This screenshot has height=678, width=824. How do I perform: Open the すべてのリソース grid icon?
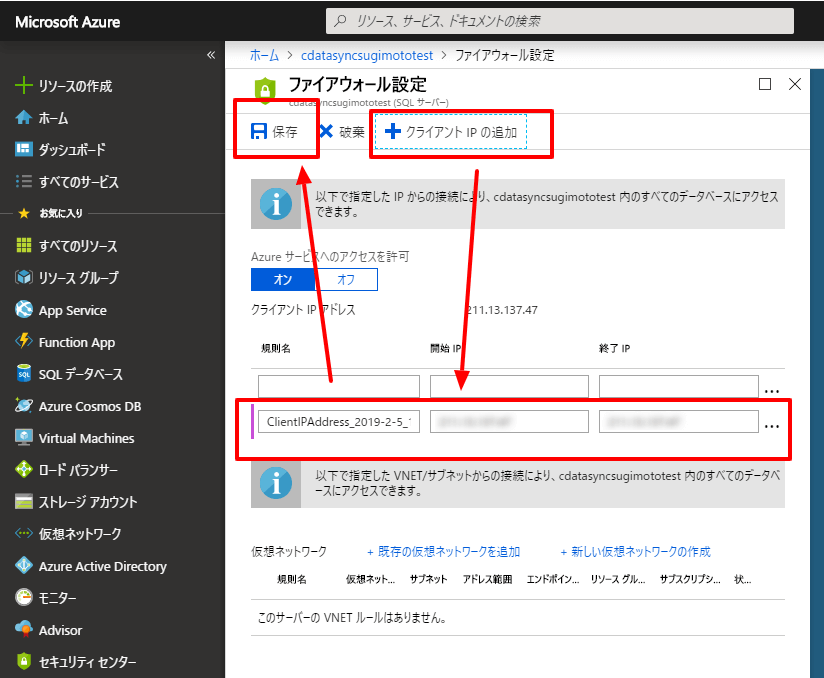[23, 245]
